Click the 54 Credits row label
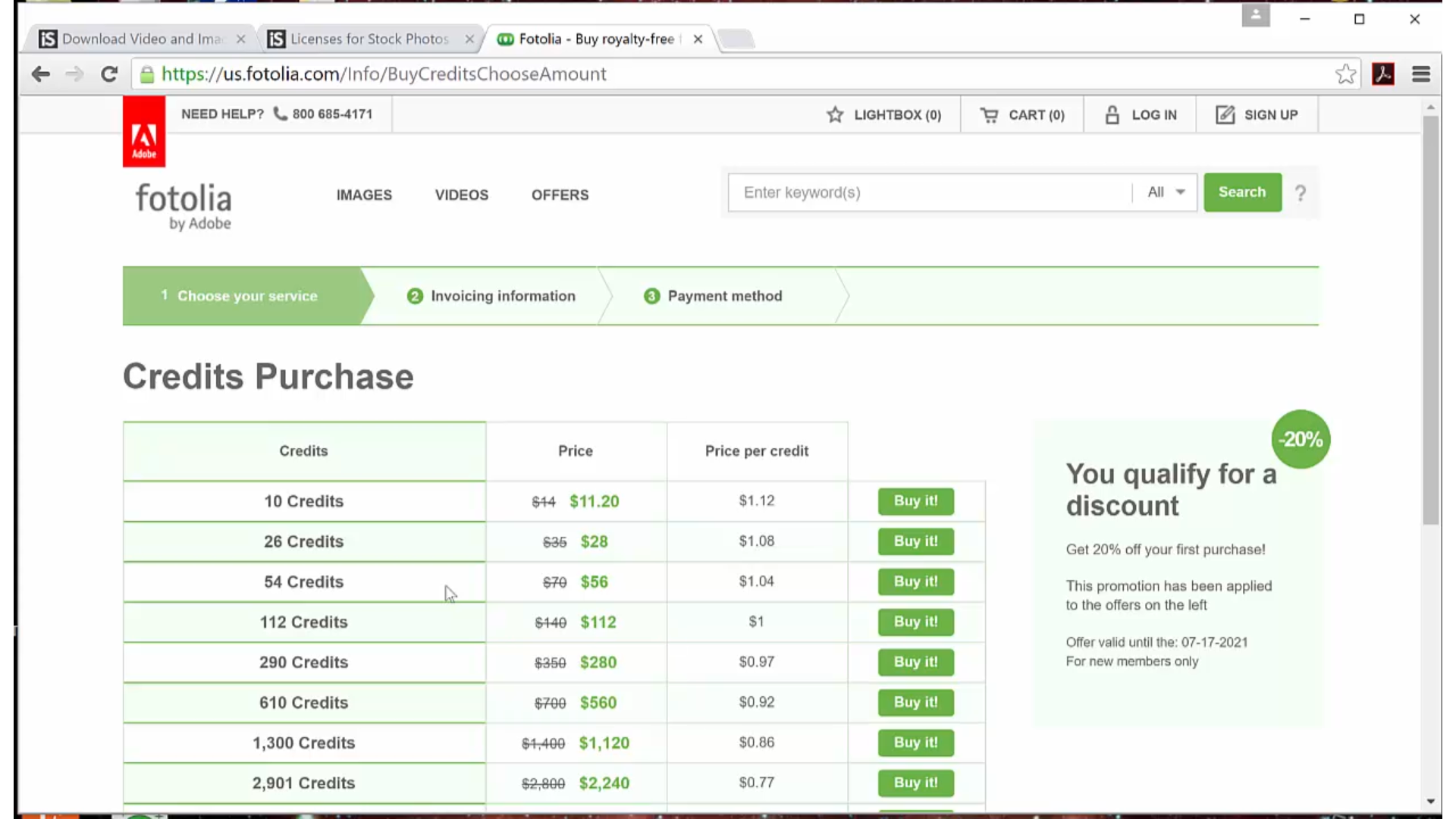Image resolution: width=1456 pixels, height=819 pixels. point(304,582)
